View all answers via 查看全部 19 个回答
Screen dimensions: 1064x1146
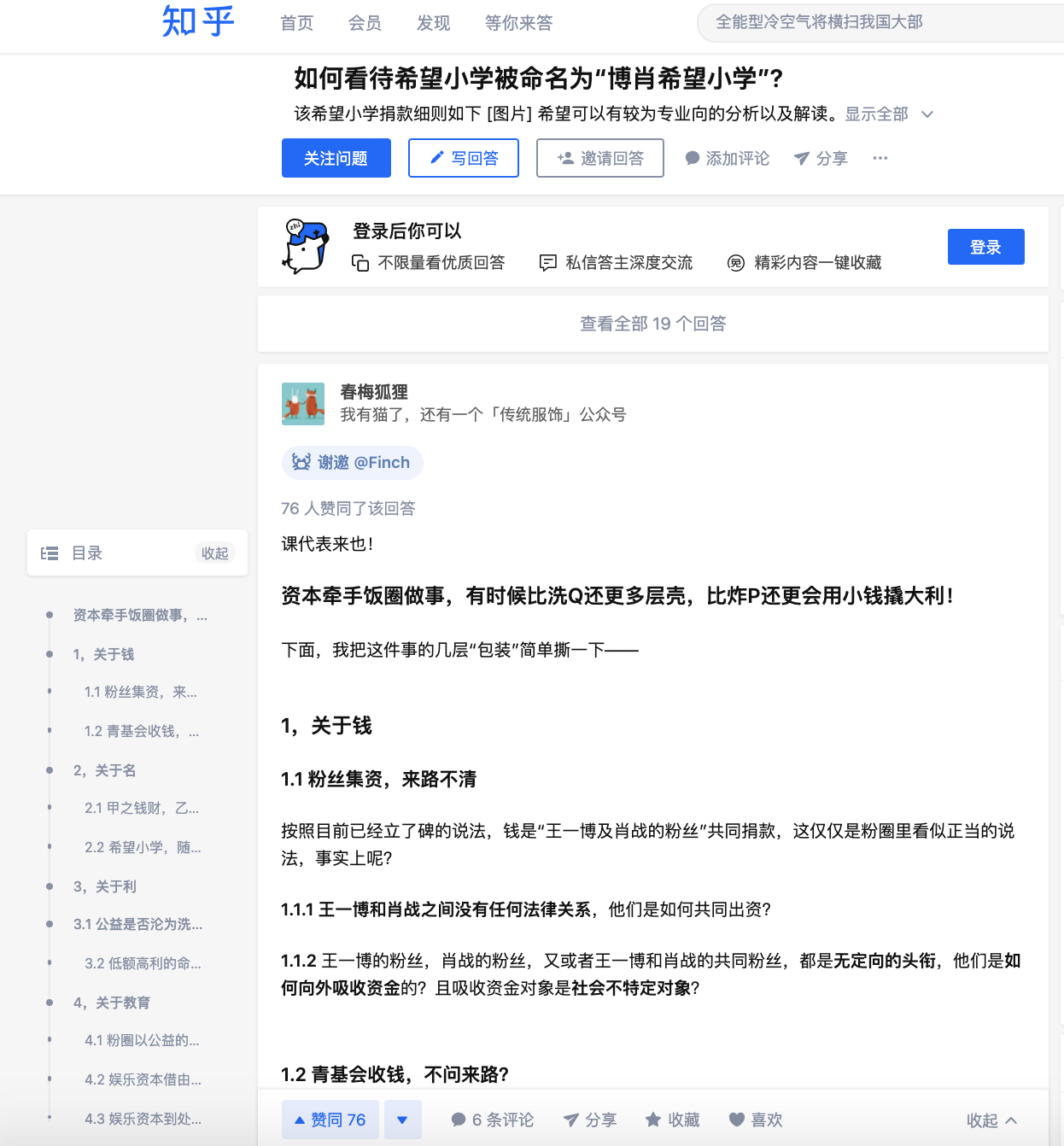coord(653,324)
